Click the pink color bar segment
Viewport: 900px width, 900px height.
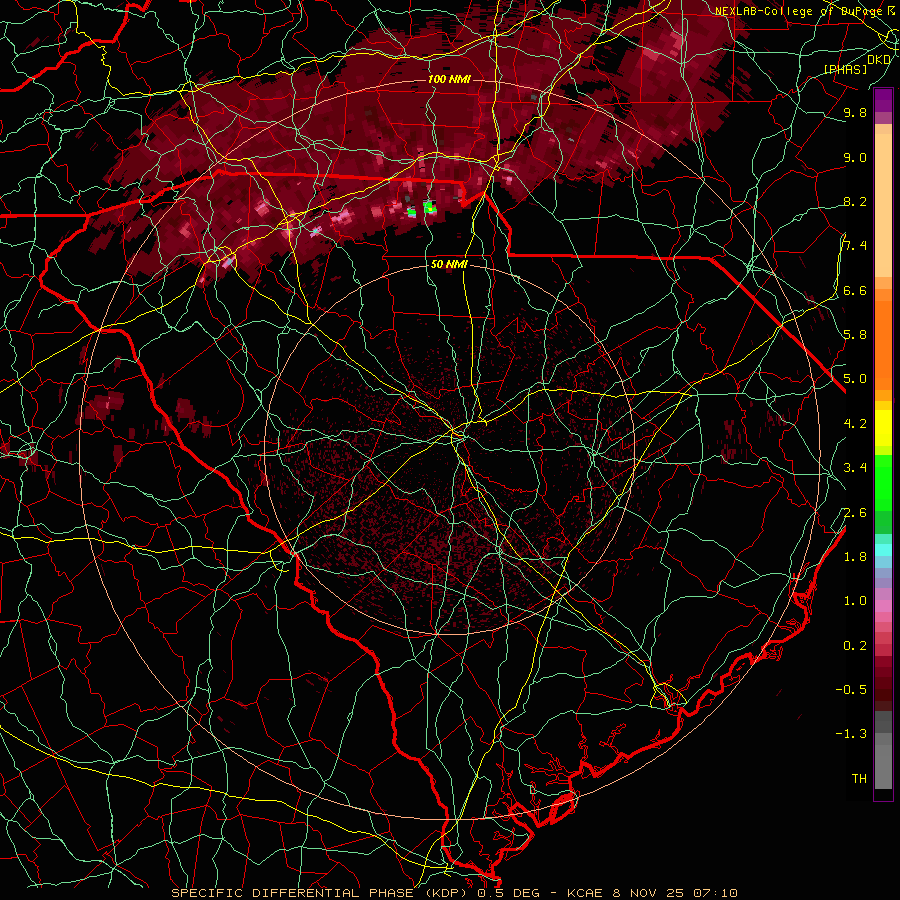[x=883, y=606]
